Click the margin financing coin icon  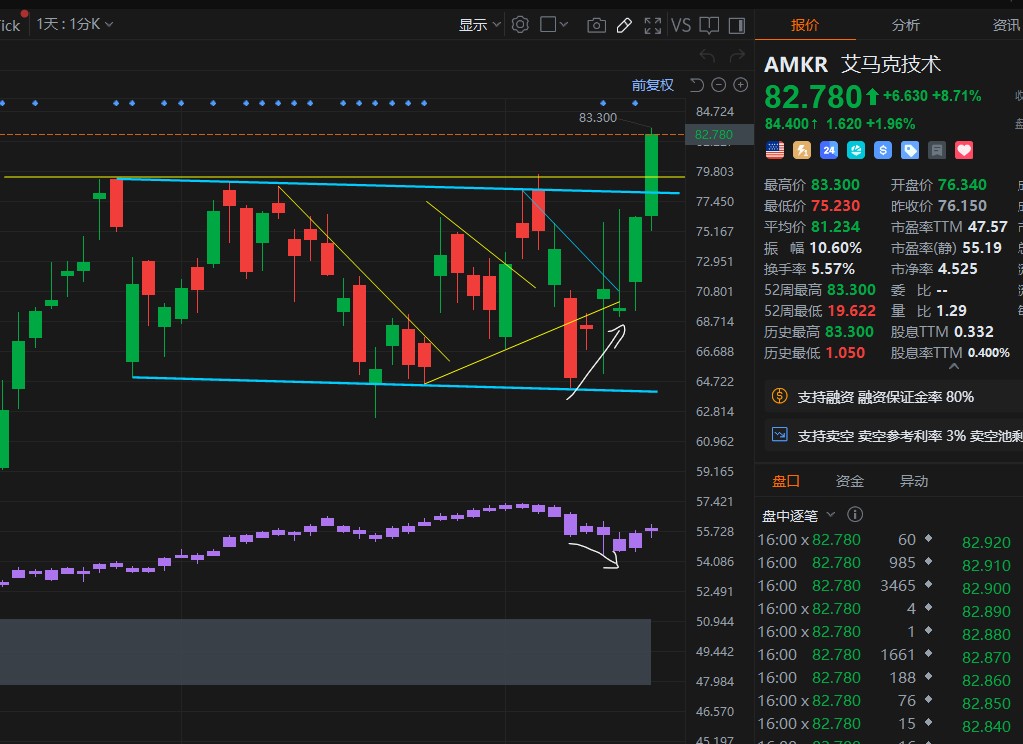point(780,395)
